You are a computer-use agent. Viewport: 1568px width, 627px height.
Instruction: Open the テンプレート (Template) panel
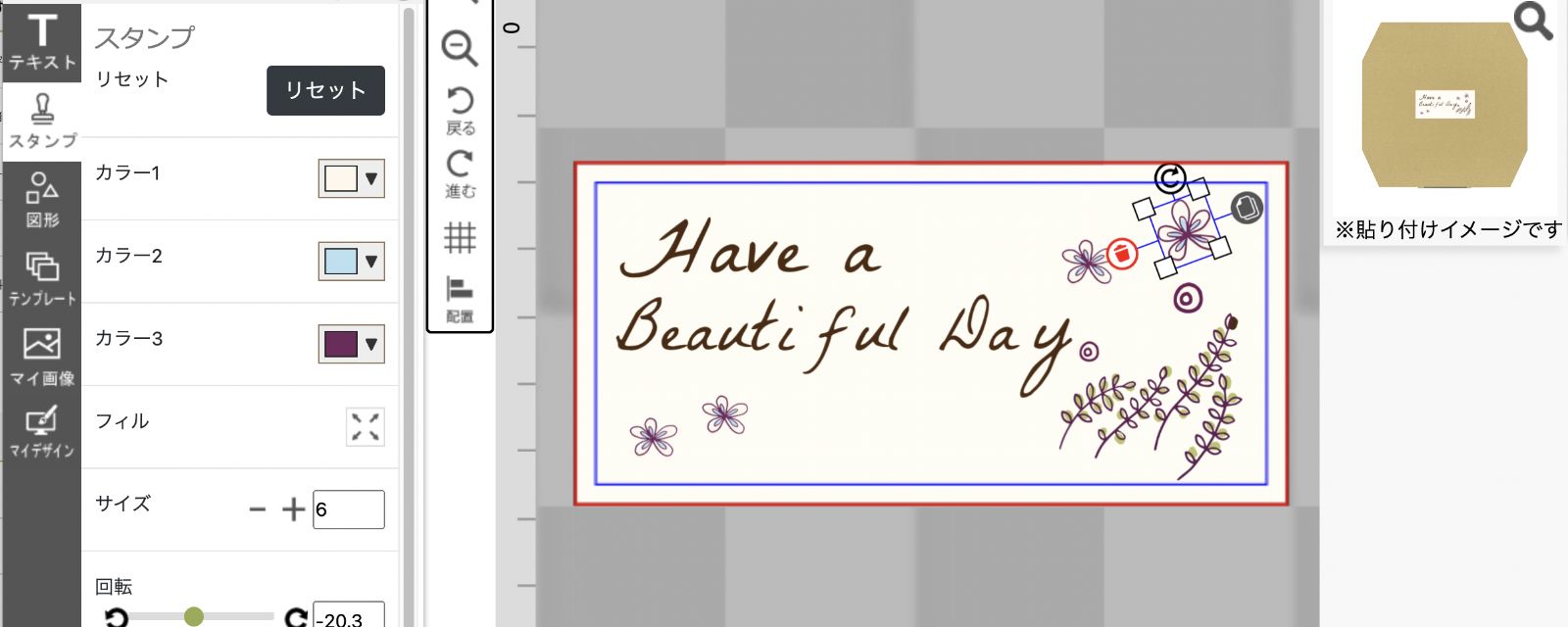point(41,278)
